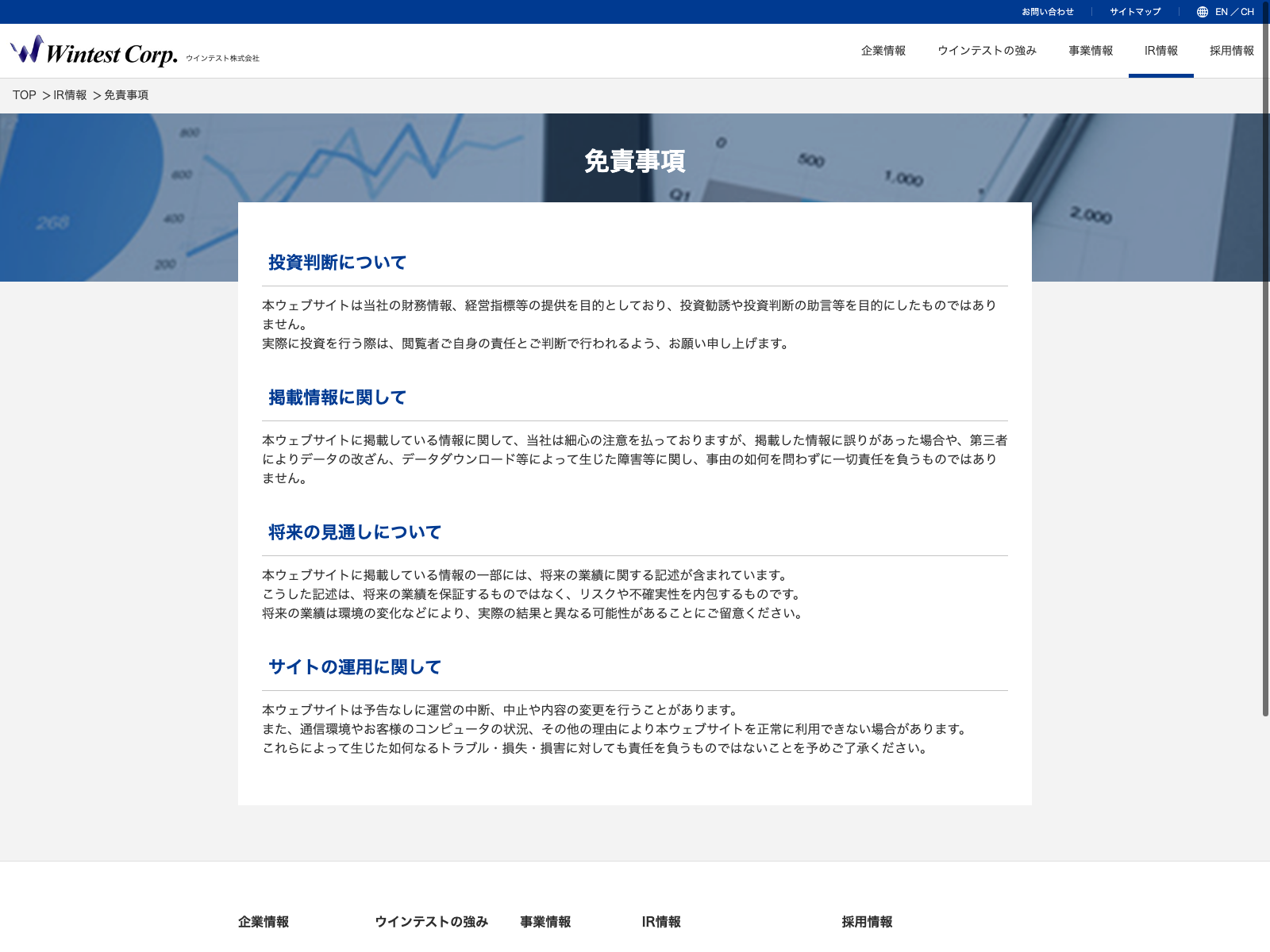Open 採用情報 in the top navigation
Image resolution: width=1270 pixels, height=952 pixels.
point(1231,51)
